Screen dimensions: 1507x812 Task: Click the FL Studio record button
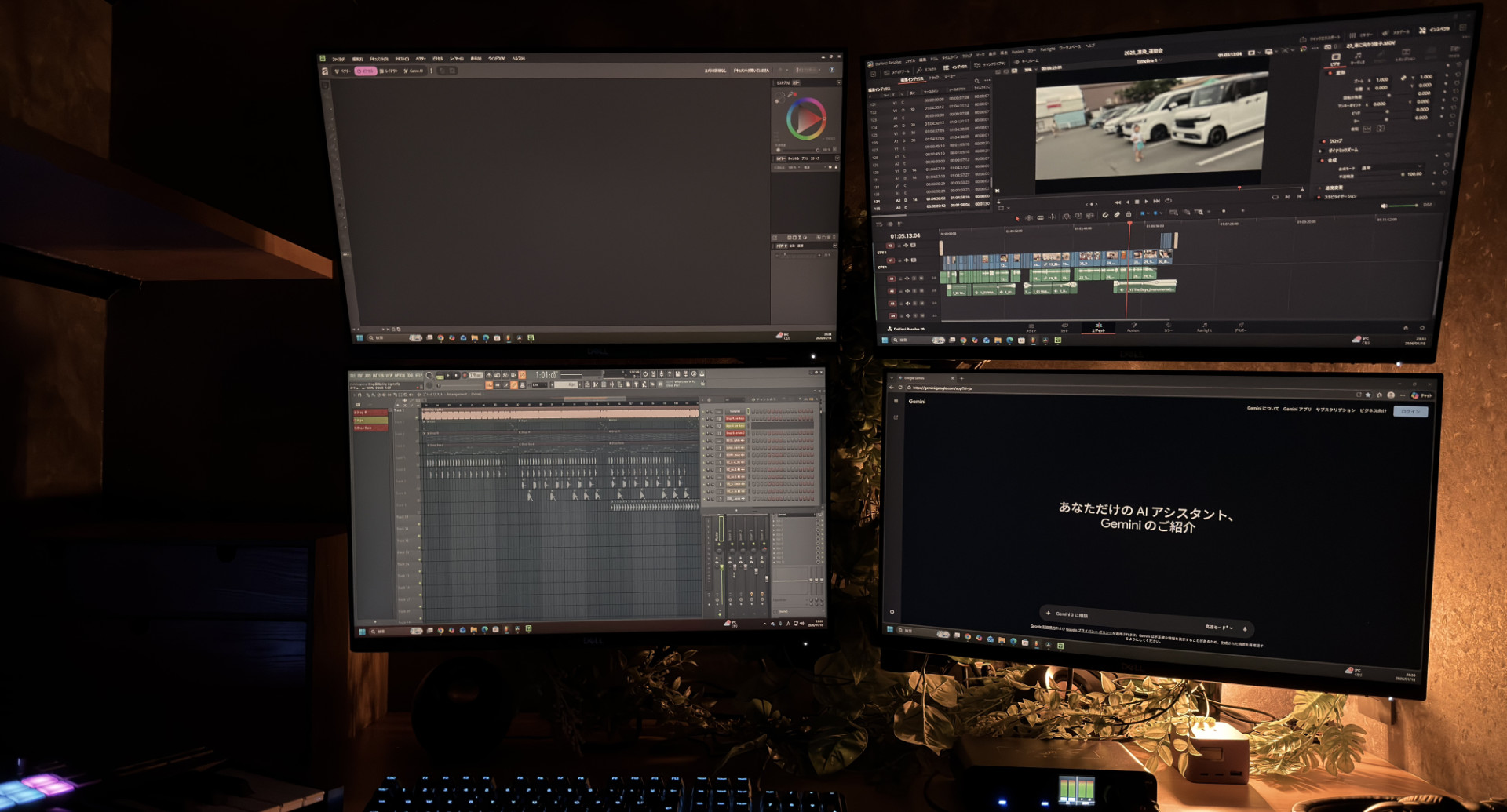click(465, 376)
